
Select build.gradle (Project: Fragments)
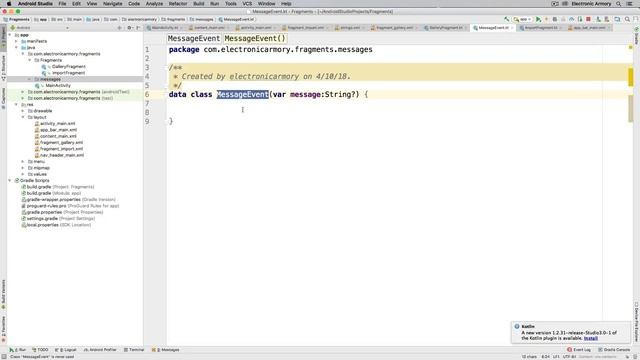[60, 187]
